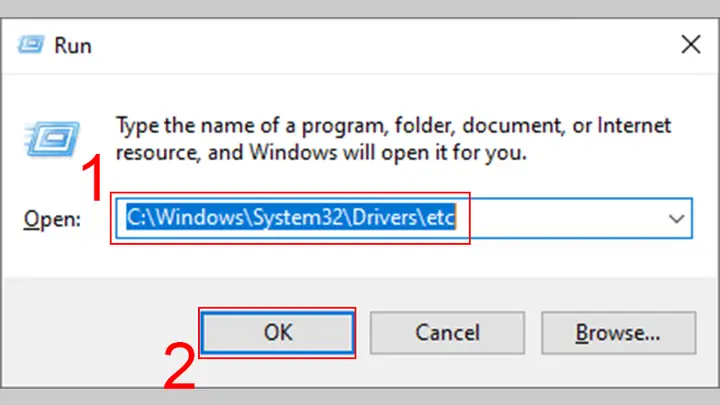Close the Run dialog with the X
This screenshot has width=720, height=405.
click(690, 45)
